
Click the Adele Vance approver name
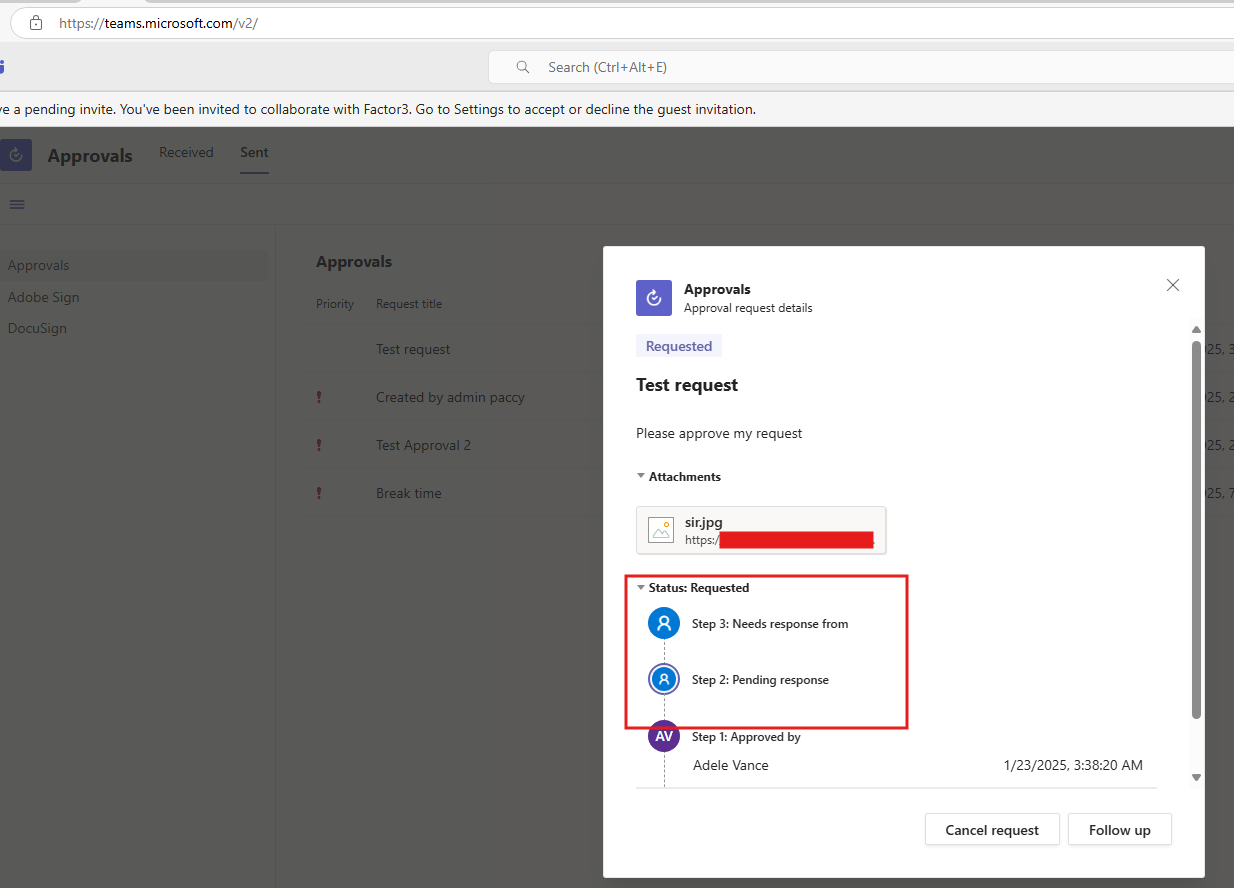click(731, 765)
